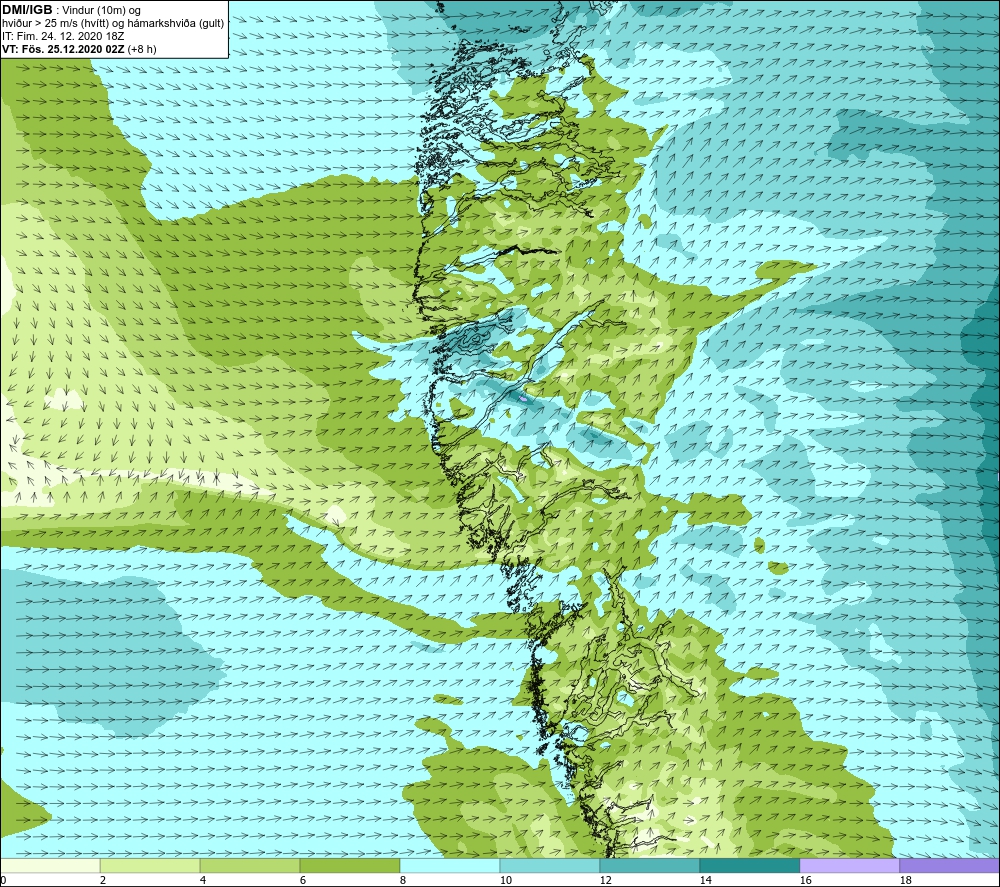Click the colorbar label '6'
Screen dimensions: 1000x887
303,881
